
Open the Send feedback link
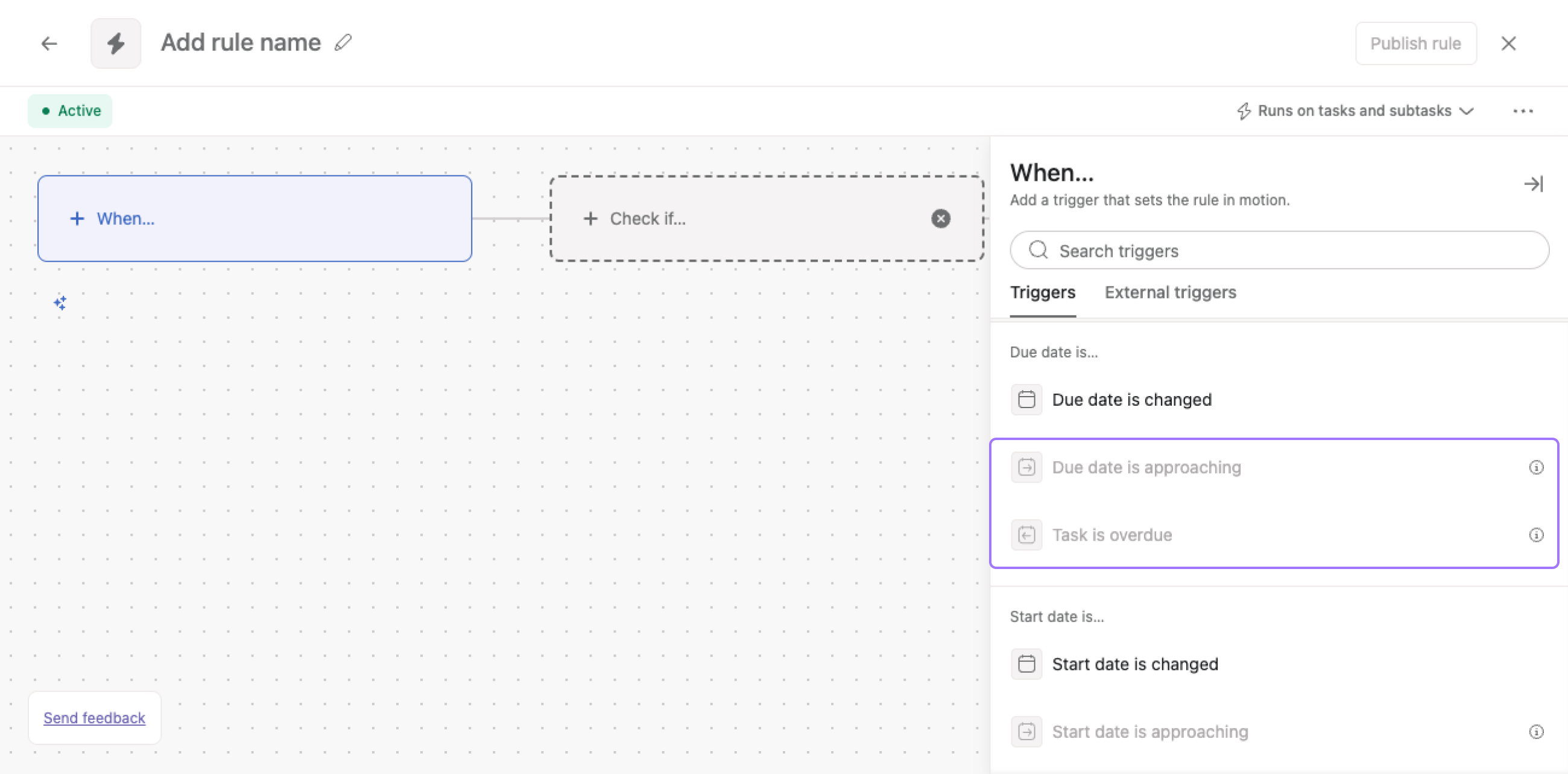click(x=94, y=717)
